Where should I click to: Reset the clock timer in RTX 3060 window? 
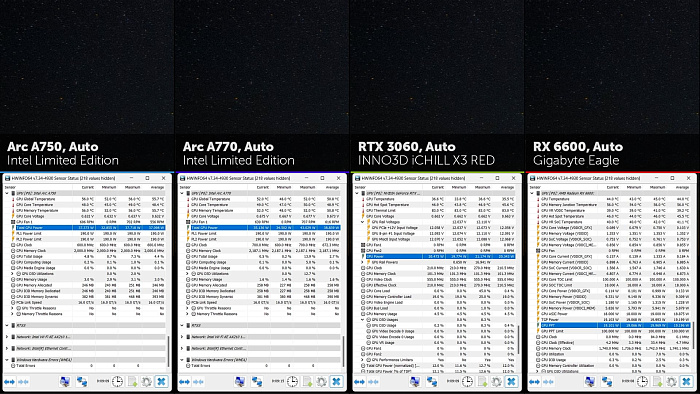click(467, 382)
